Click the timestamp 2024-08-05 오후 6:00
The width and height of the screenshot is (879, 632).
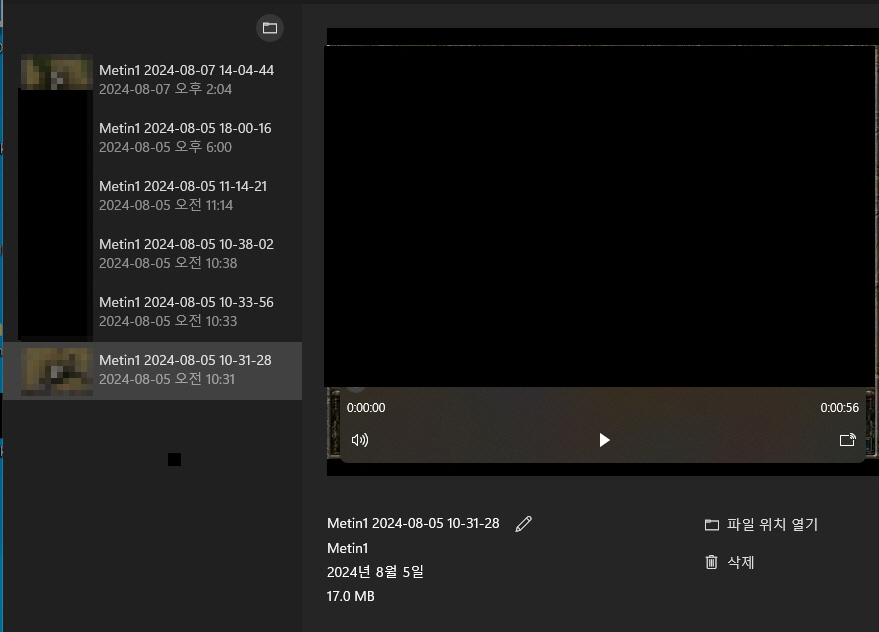point(165,147)
